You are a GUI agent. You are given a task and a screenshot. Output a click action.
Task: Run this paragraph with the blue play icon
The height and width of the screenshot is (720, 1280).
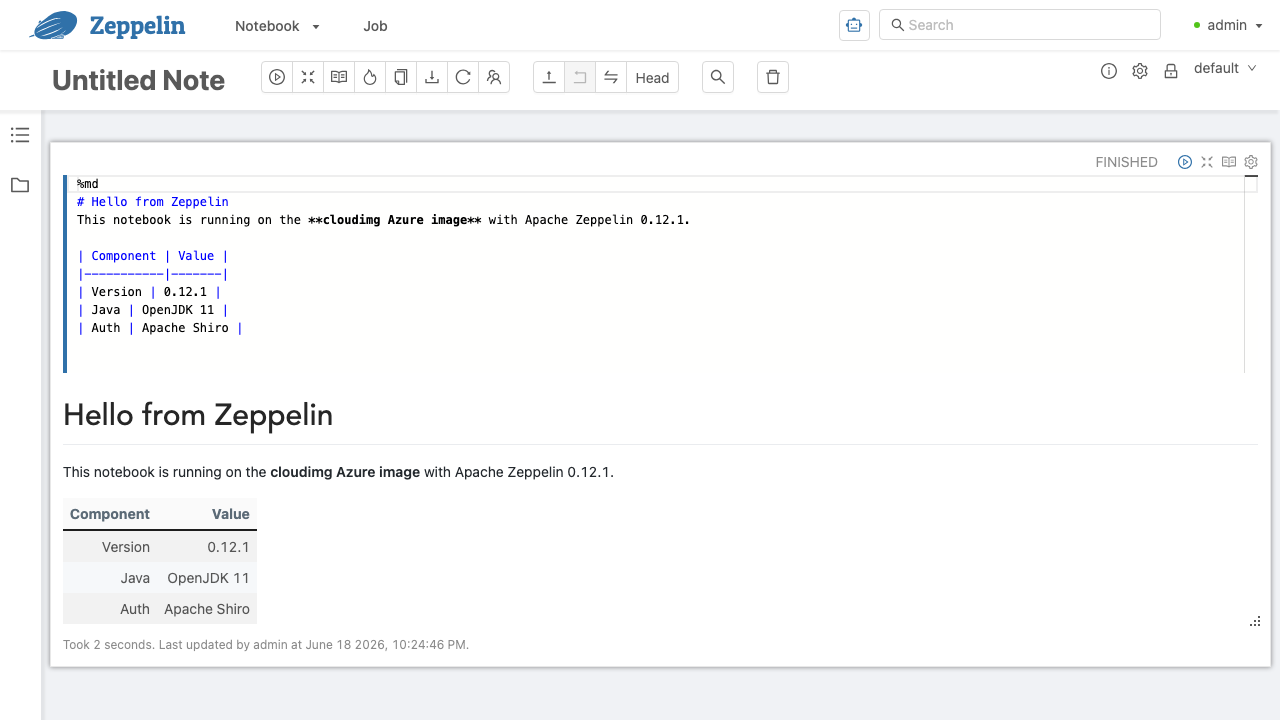click(1185, 162)
